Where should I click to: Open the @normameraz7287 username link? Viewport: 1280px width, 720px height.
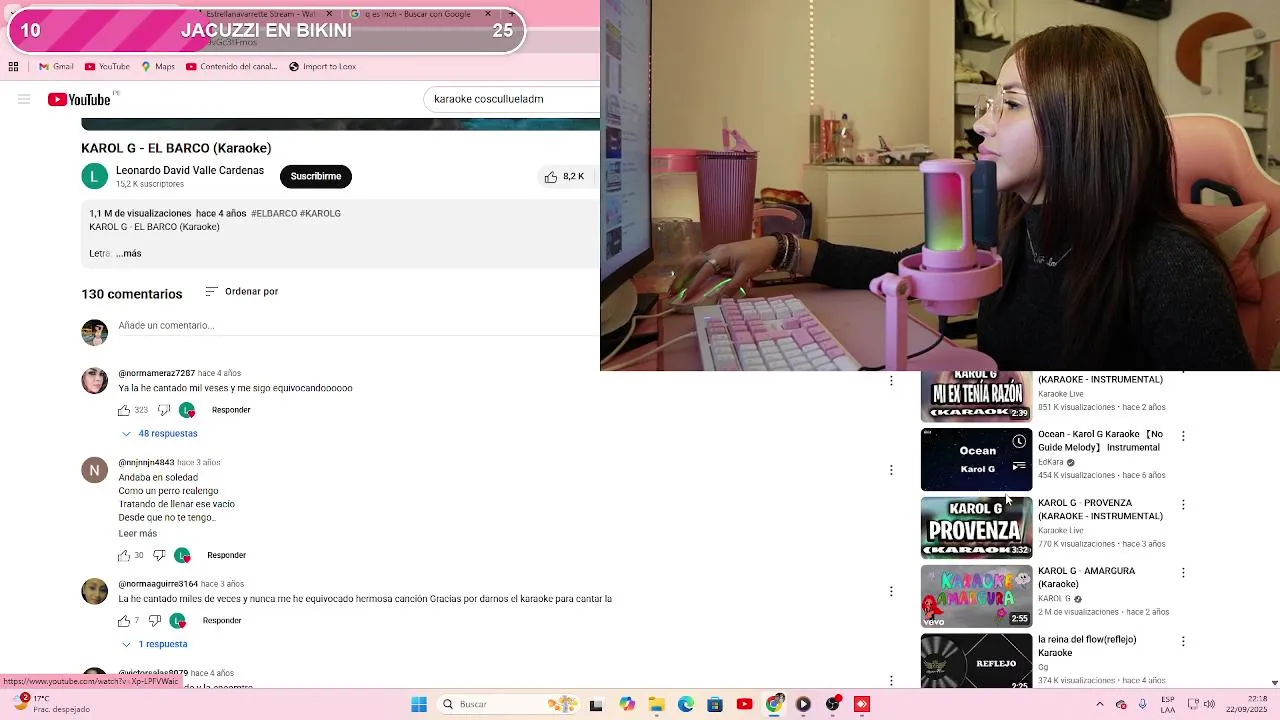(x=156, y=373)
